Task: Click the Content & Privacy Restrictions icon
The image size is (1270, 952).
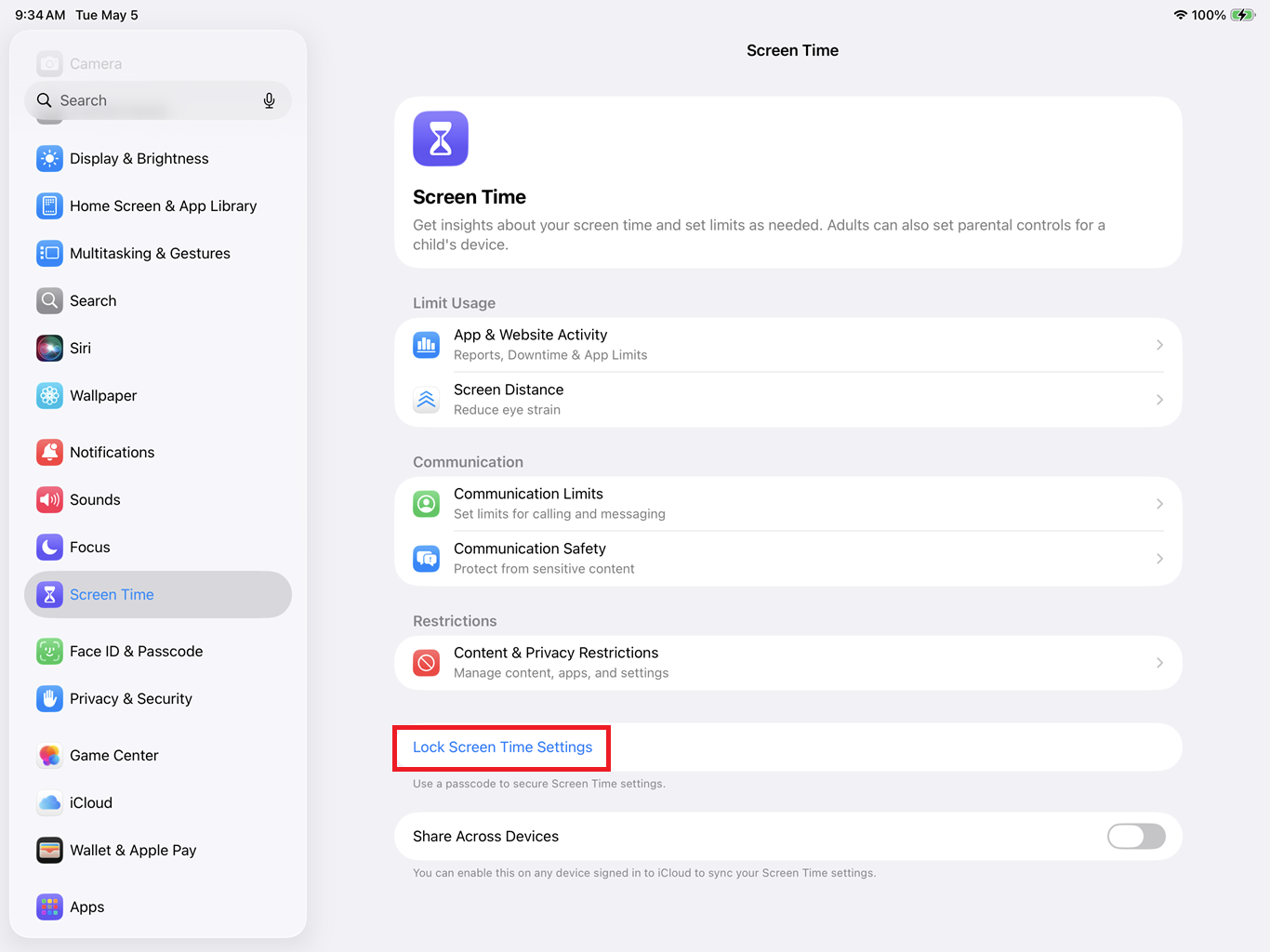Action: pos(427,663)
